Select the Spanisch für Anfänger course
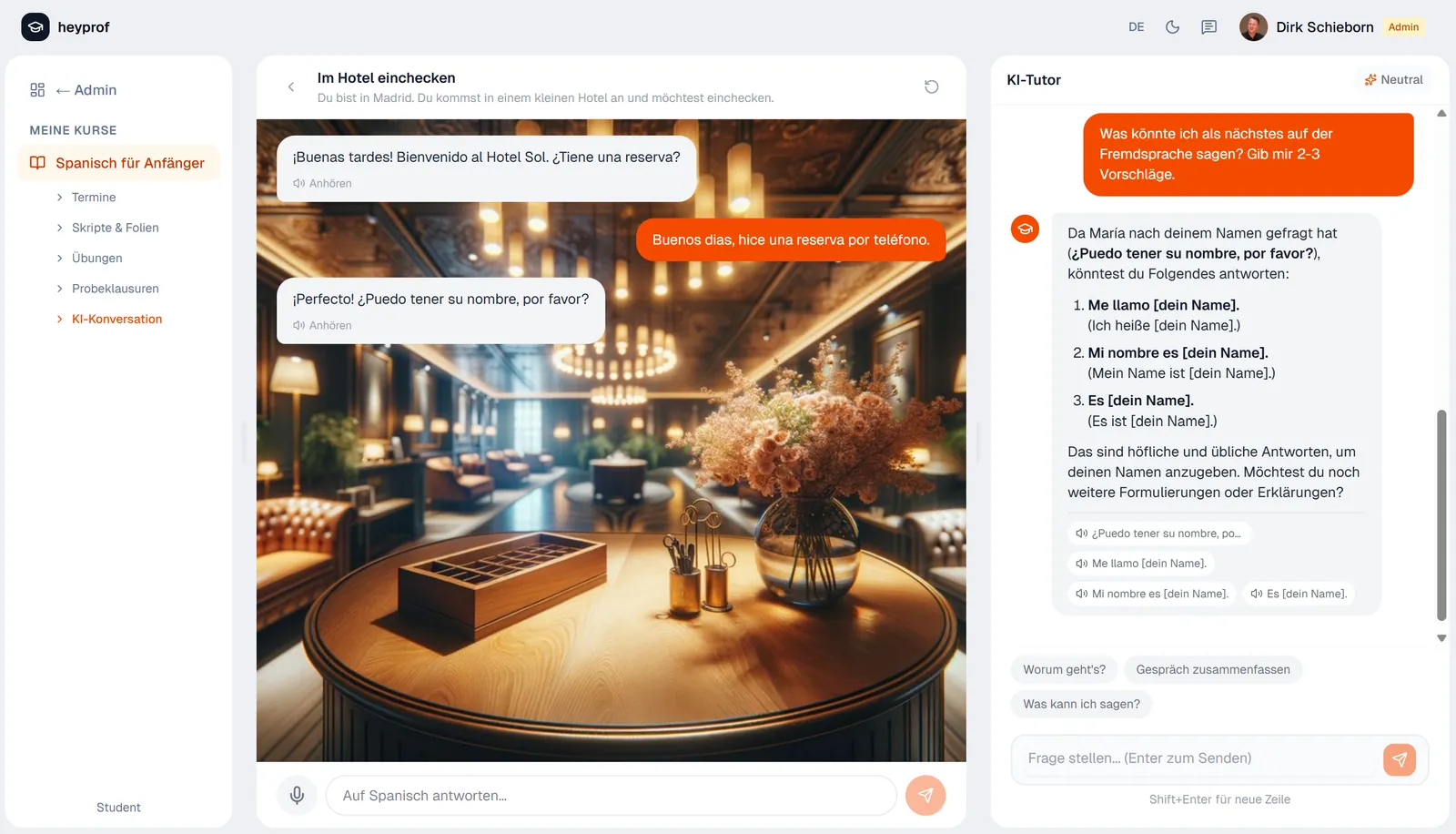This screenshot has height=834, width=1456. [x=129, y=163]
